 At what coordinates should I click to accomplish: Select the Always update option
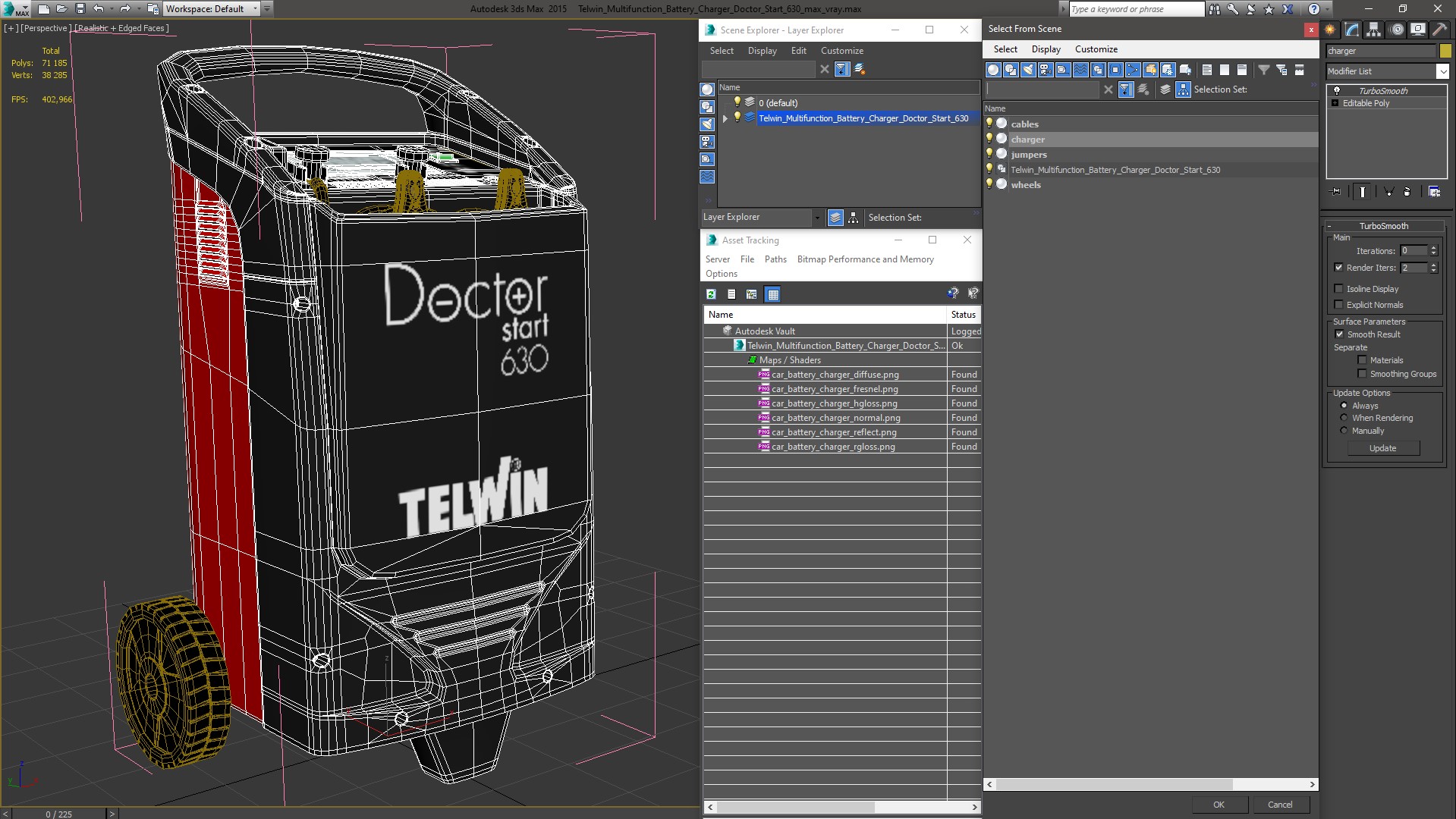[1344, 406]
